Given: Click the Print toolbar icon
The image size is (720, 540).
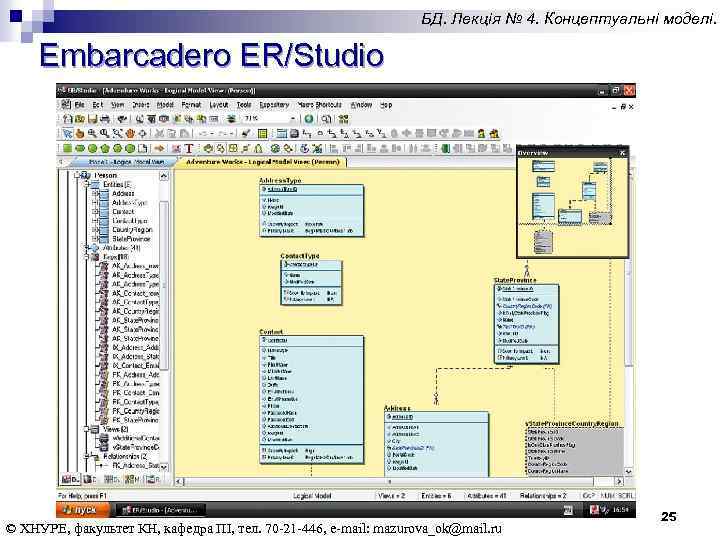Looking at the screenshot, I should (105, 119).
